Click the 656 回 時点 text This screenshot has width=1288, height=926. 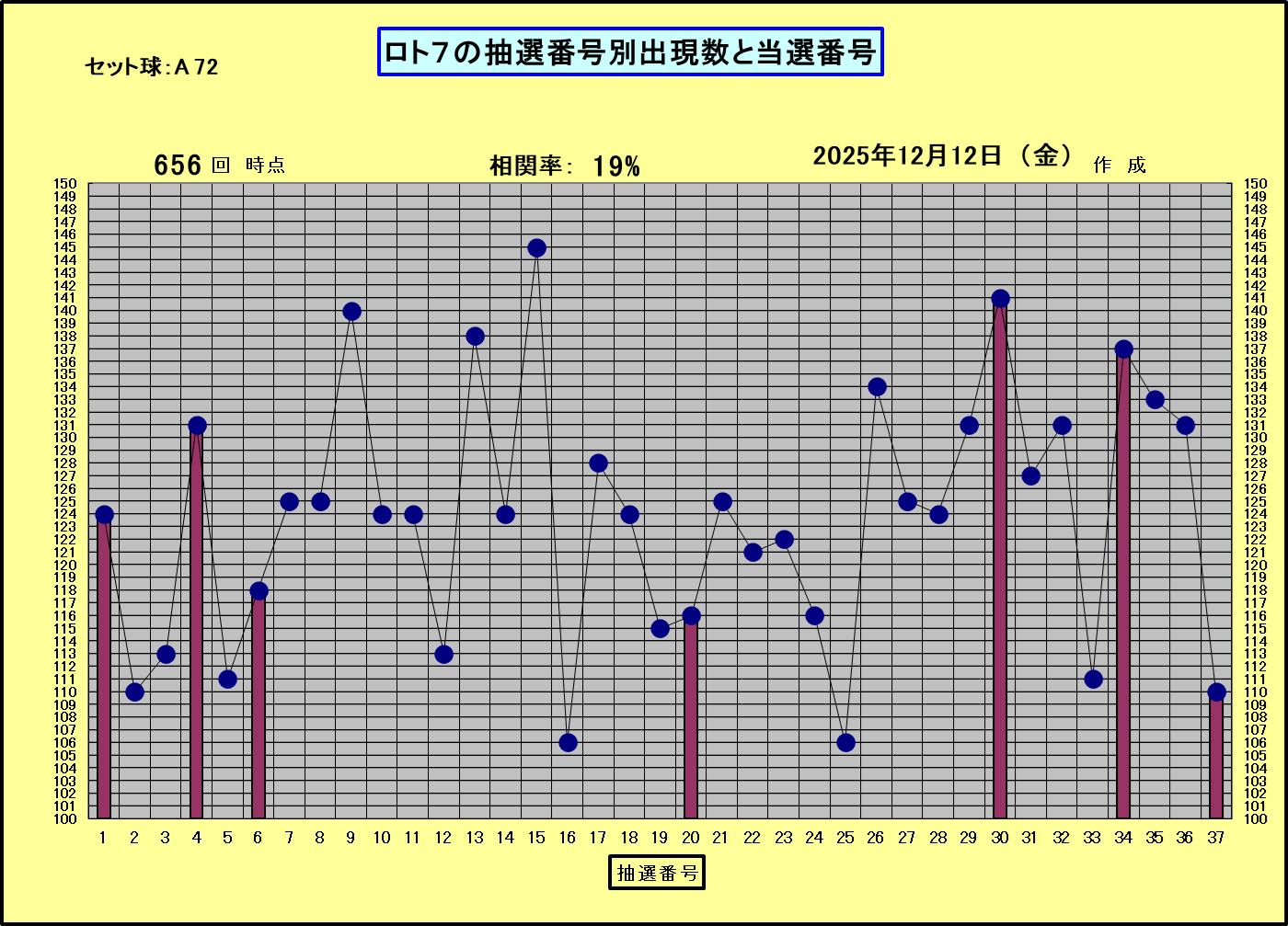click(219, 166)
